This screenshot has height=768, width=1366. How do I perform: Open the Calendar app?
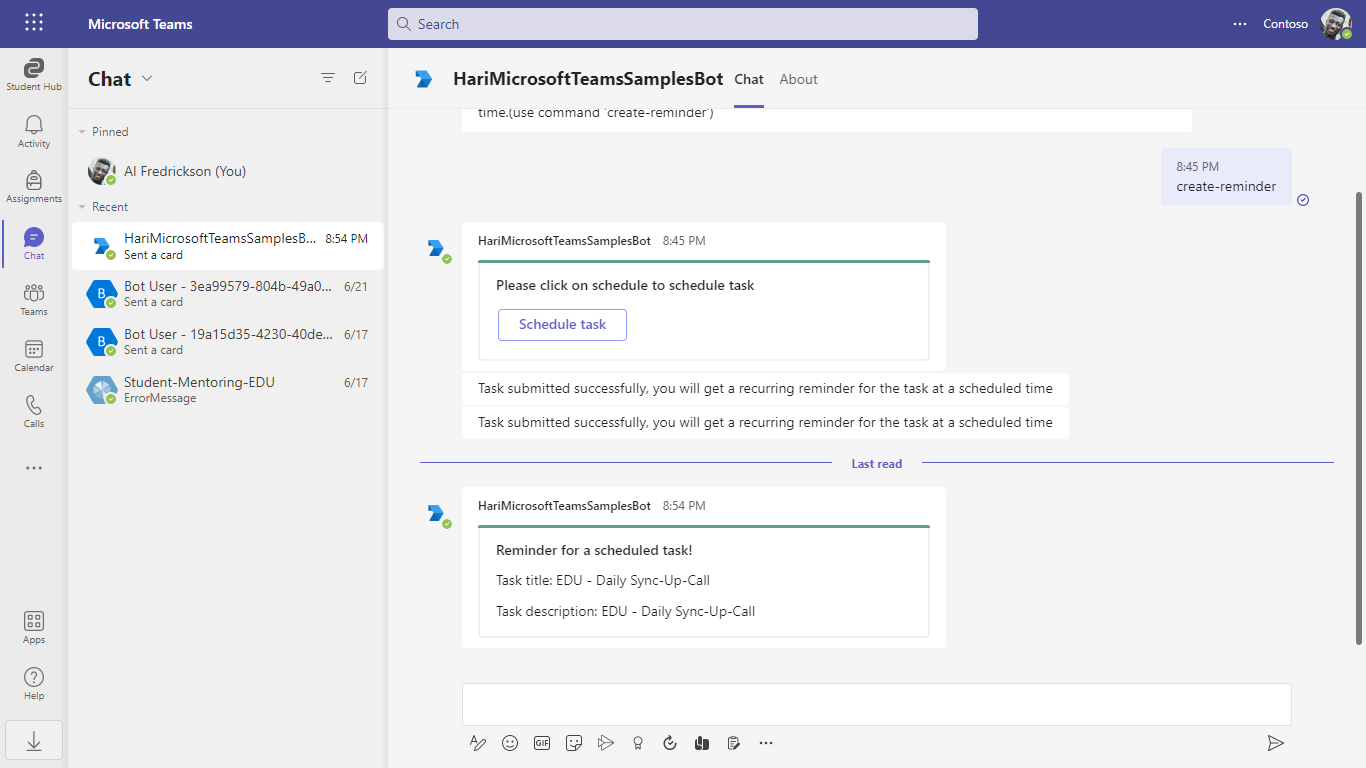[34, 355]
